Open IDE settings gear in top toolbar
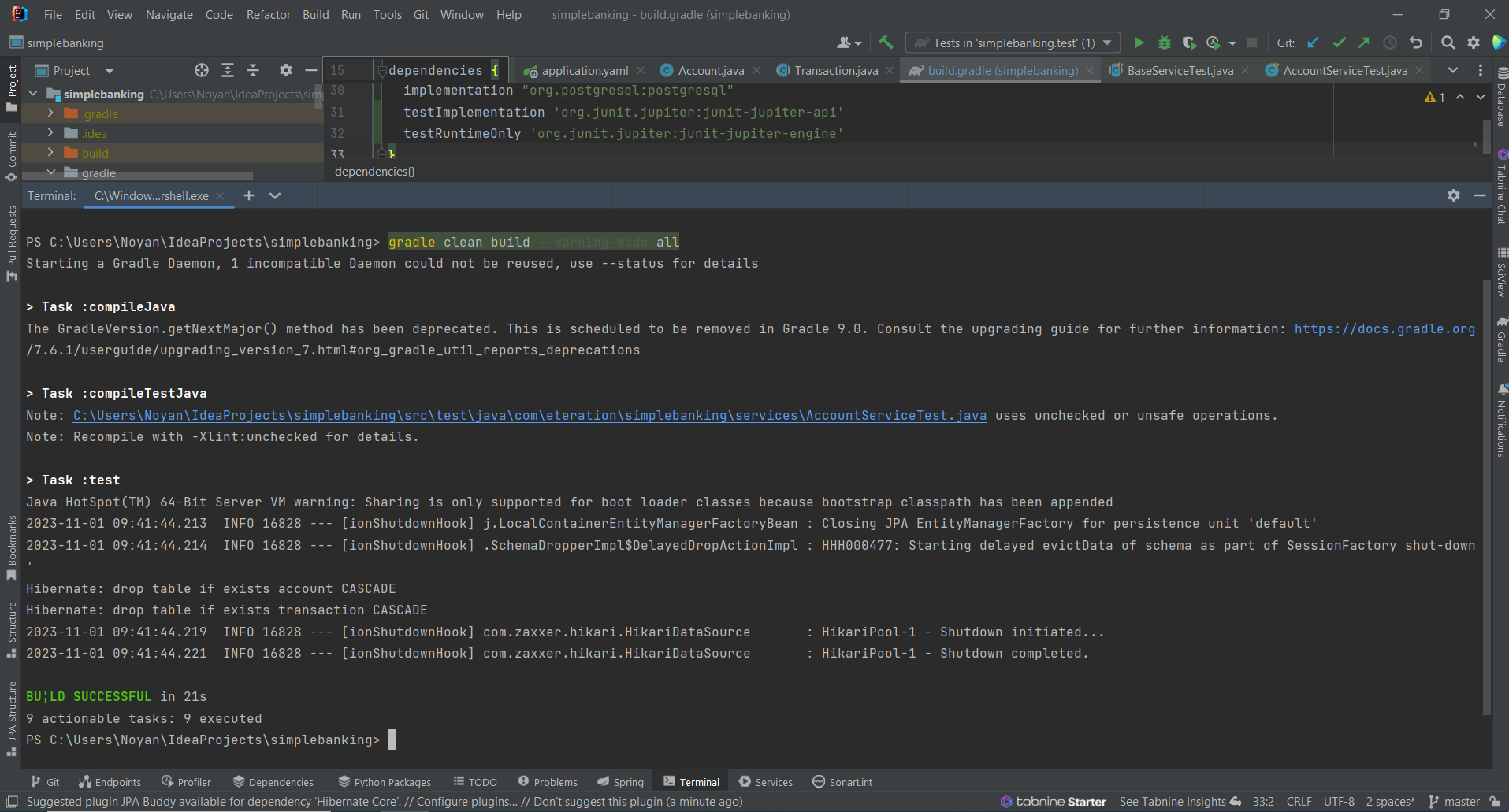This screenshot has height=812, width=1509. (1473, 43)
